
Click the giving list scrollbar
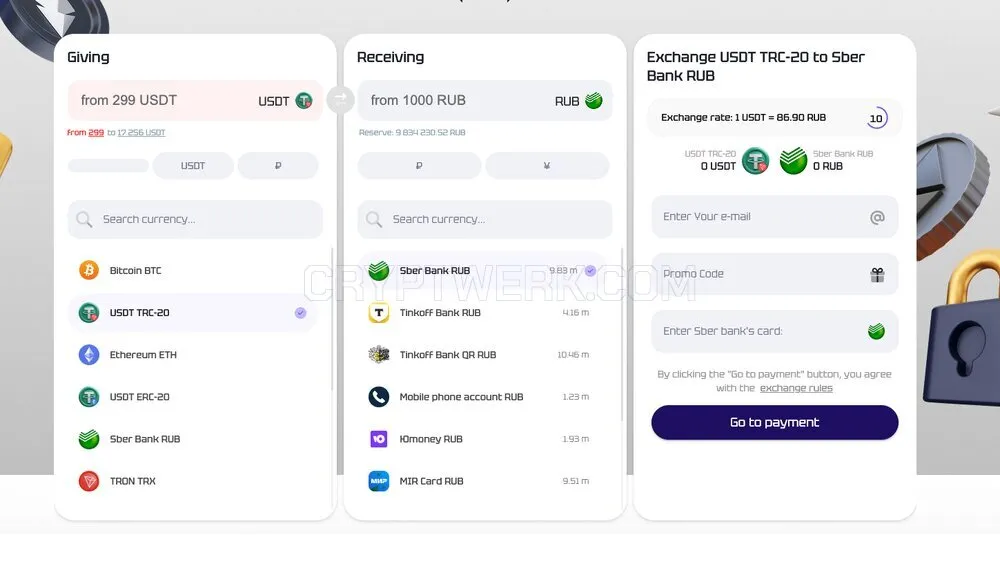(x=332, y=319)
